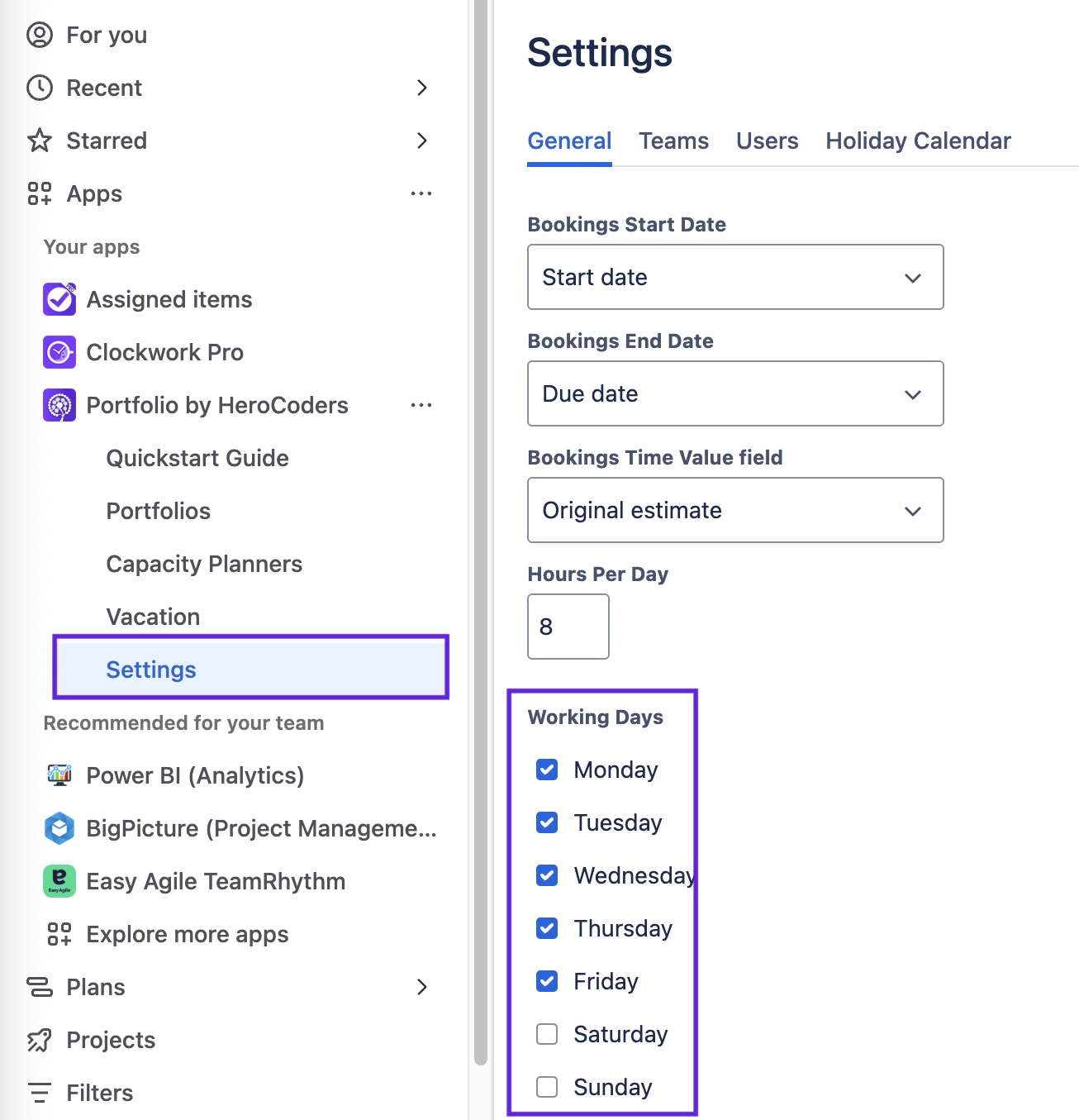Enable the Saturday working day checkbox
1079x1120 pixels.
pos(547,1034)
